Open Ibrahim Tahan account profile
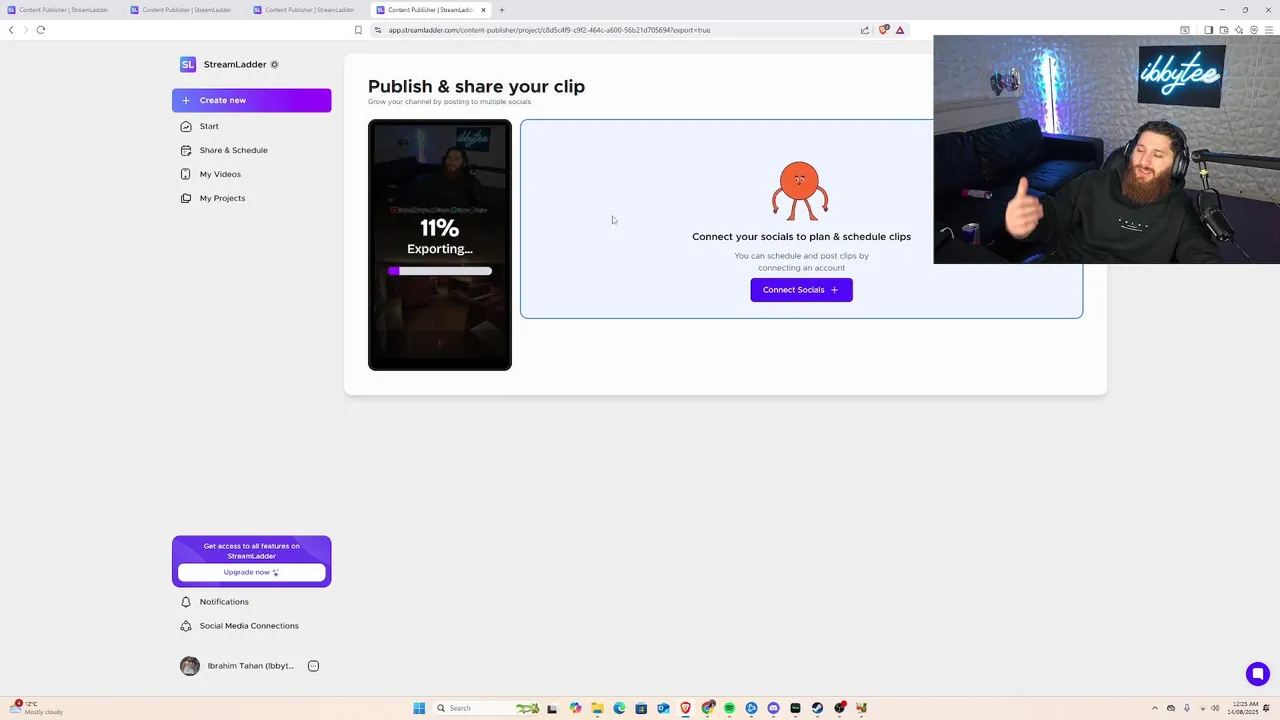Screen dimensions: 1280x720 [237, 666]
